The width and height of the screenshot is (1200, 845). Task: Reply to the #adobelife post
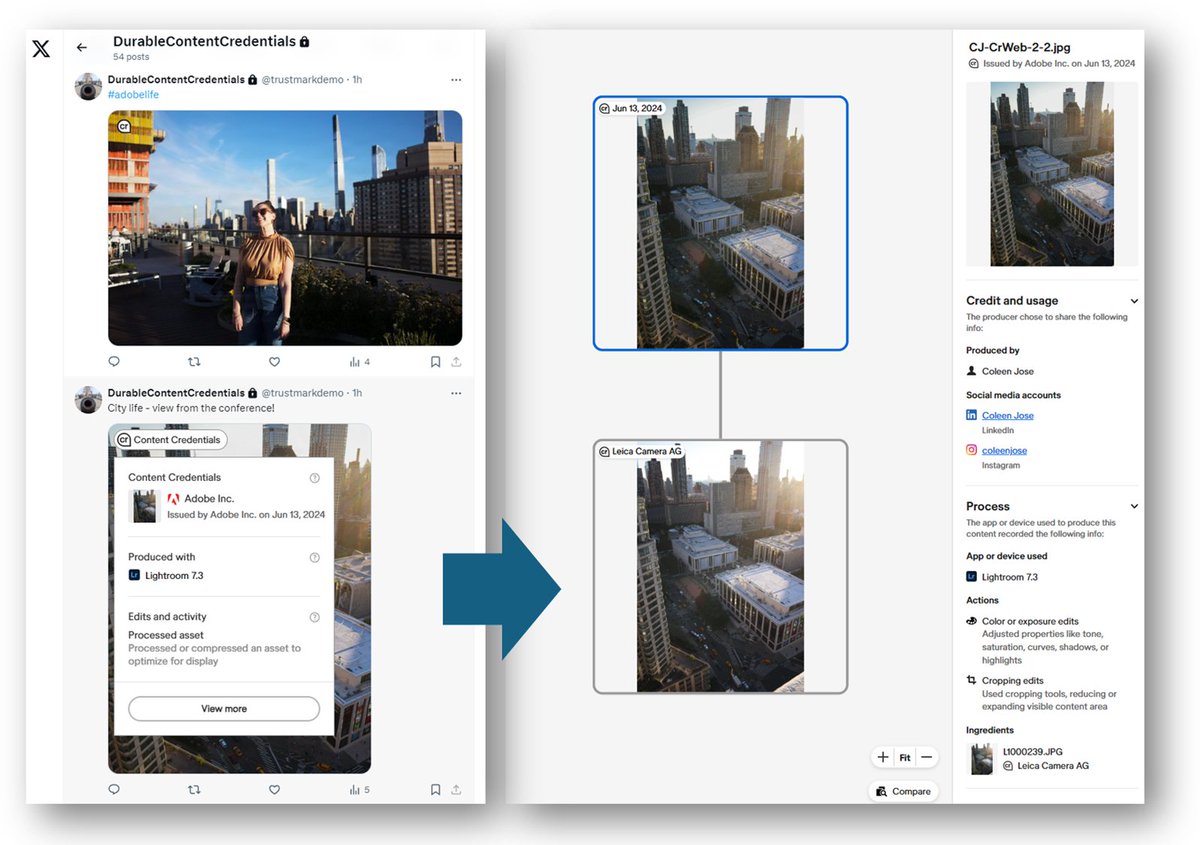click(114, 362)
